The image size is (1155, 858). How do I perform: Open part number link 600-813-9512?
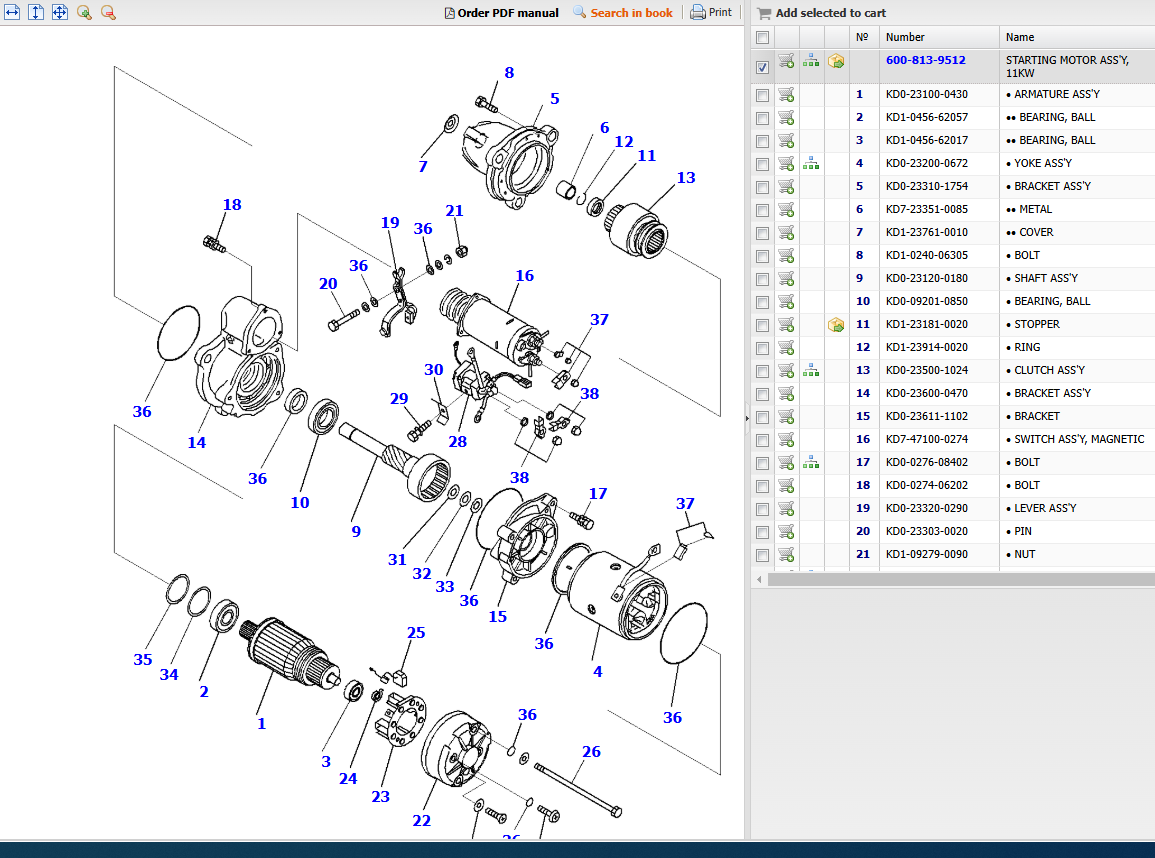[x=925, y=60]
